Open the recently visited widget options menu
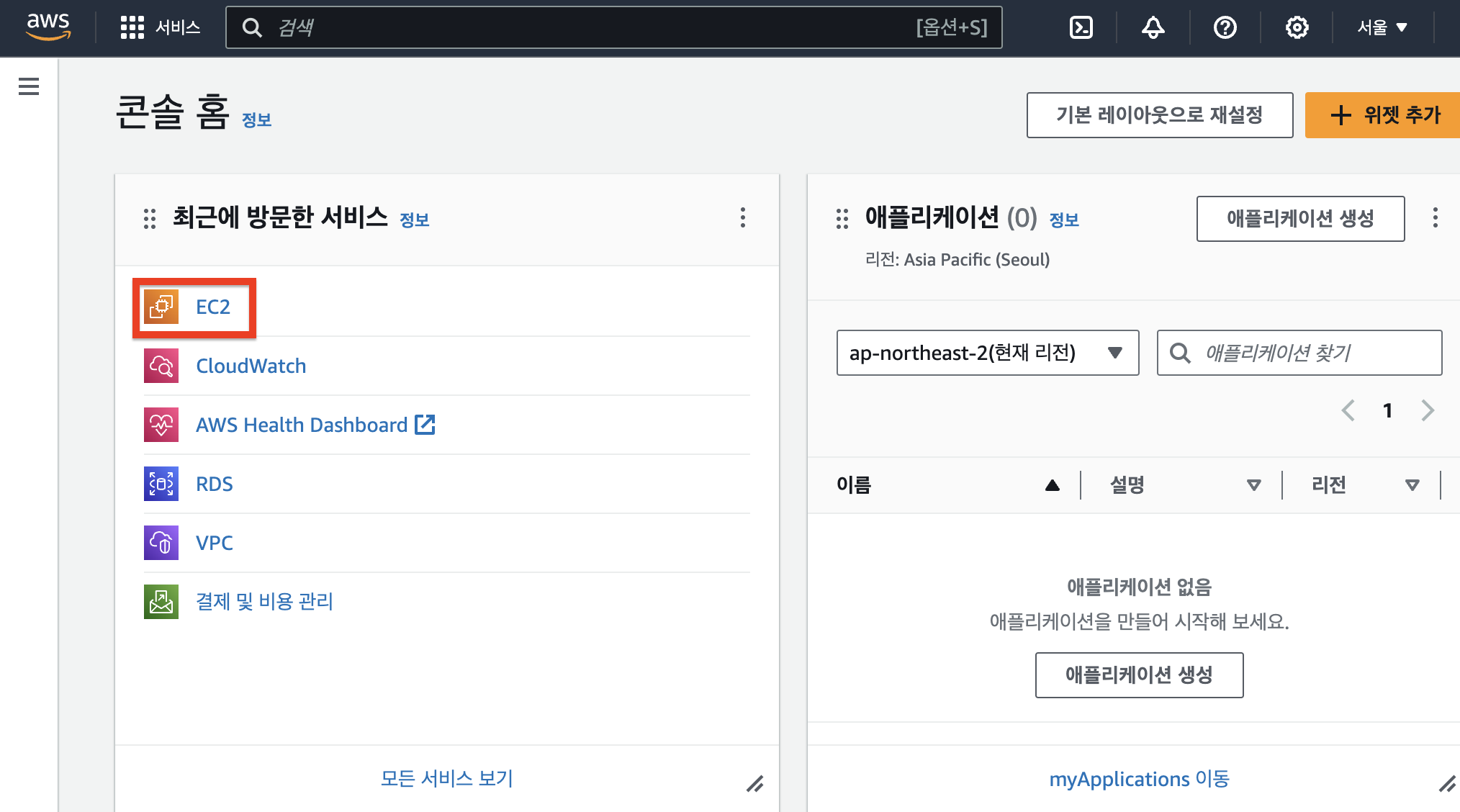Viewport: 1460px width, 812px height. pyautogui.click(x=743, y=217)
